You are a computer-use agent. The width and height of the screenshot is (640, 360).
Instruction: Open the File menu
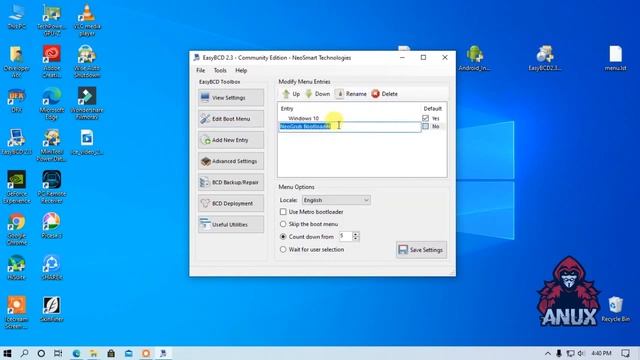[200, 70]
